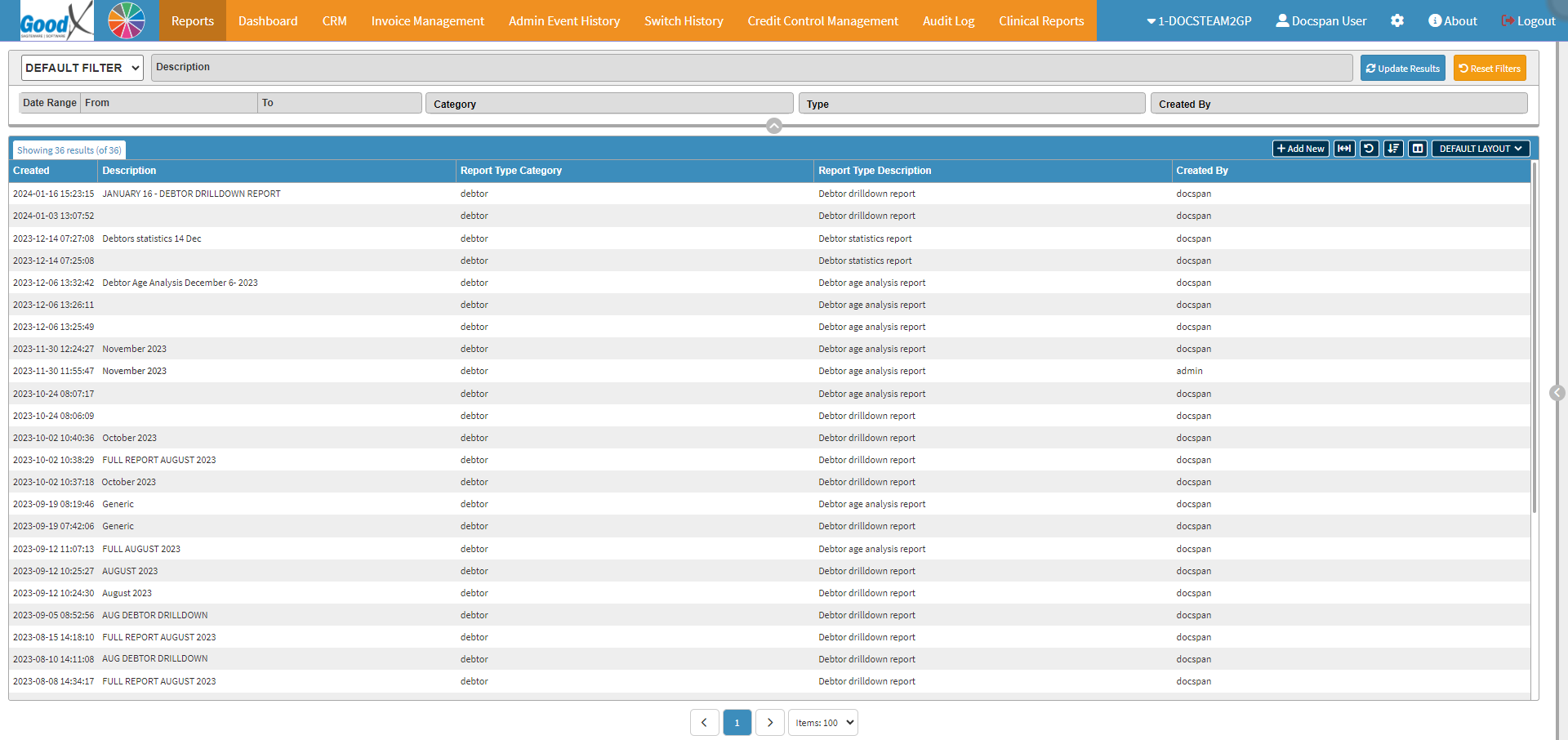The height and width of the screenshot is (740, 1568).
Task: Switch to the Clinical Reports tab
Action: [1041, 21]
